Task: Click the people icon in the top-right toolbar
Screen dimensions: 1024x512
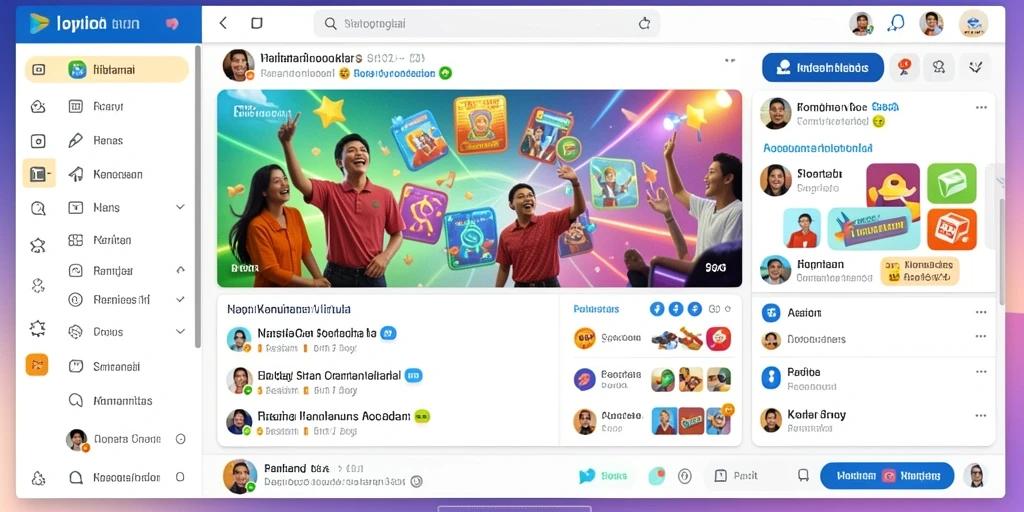Action: 939,67
